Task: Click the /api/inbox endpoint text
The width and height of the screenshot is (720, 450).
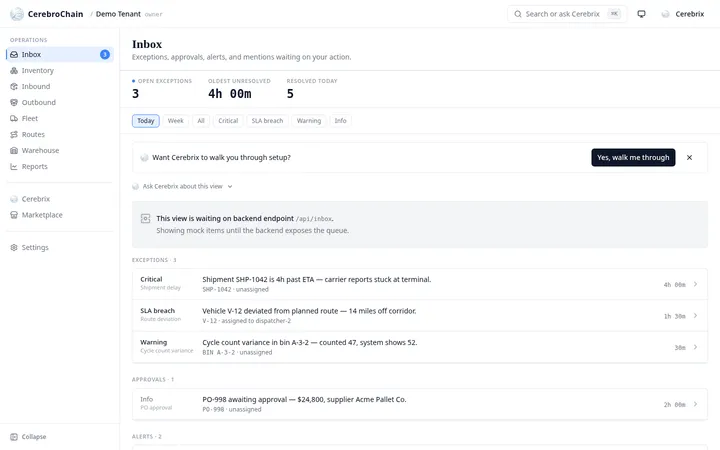Action: coord(314,219)
